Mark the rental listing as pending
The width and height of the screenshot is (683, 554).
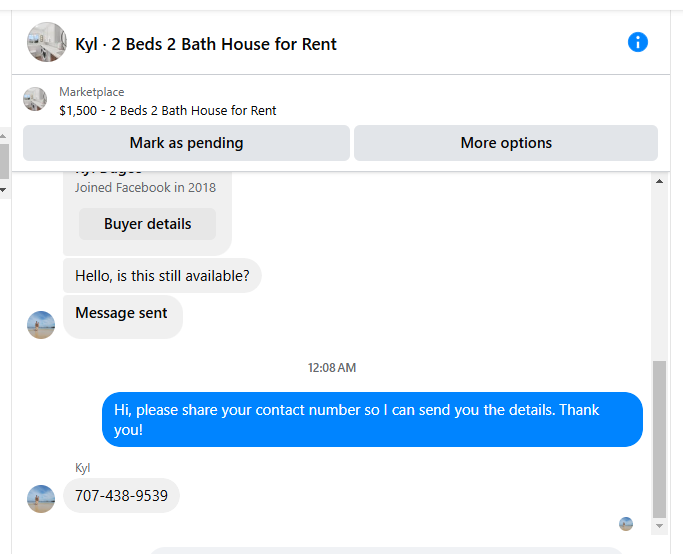(186, 143)
